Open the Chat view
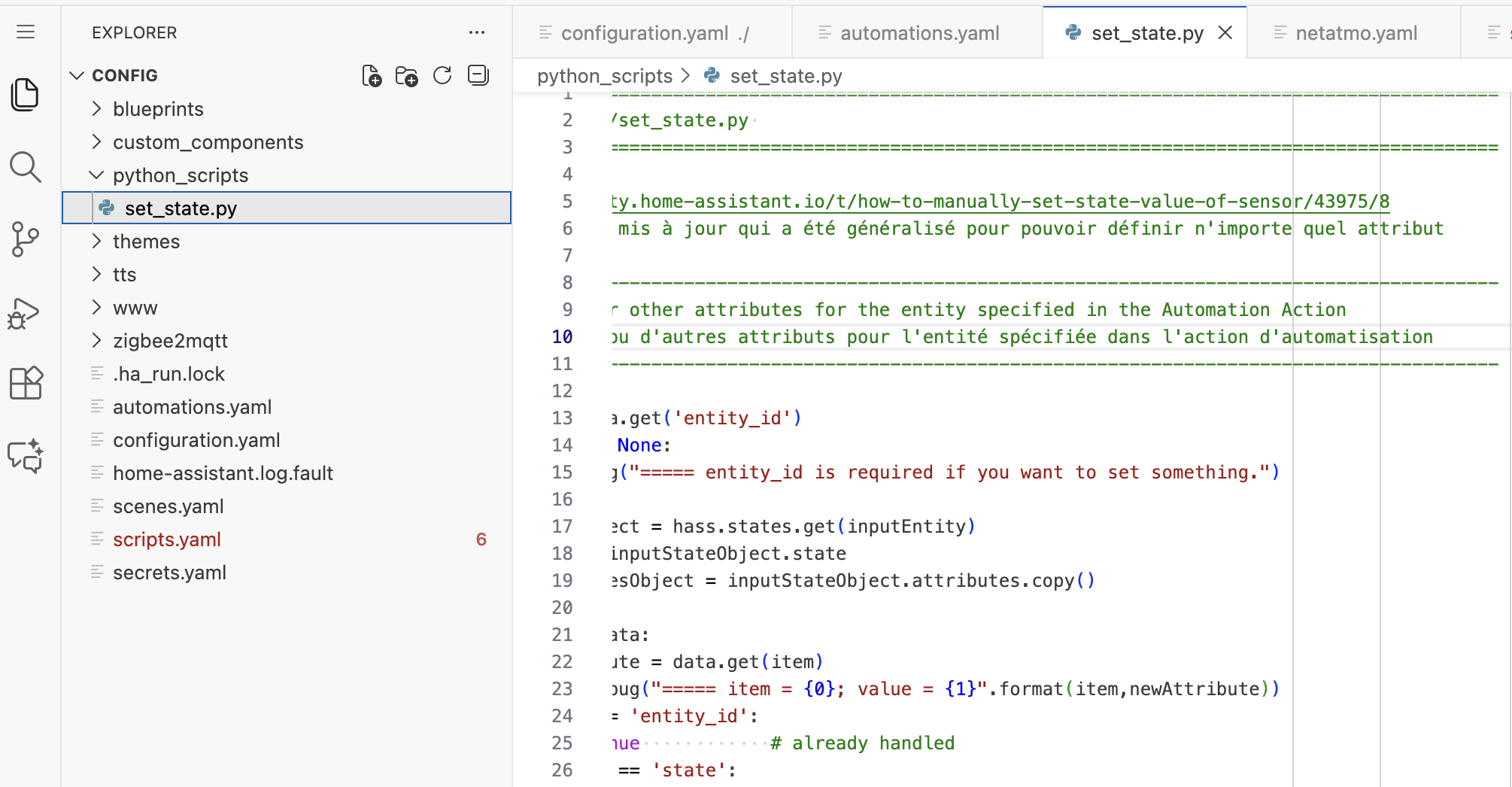 click(x=26, y=456)
